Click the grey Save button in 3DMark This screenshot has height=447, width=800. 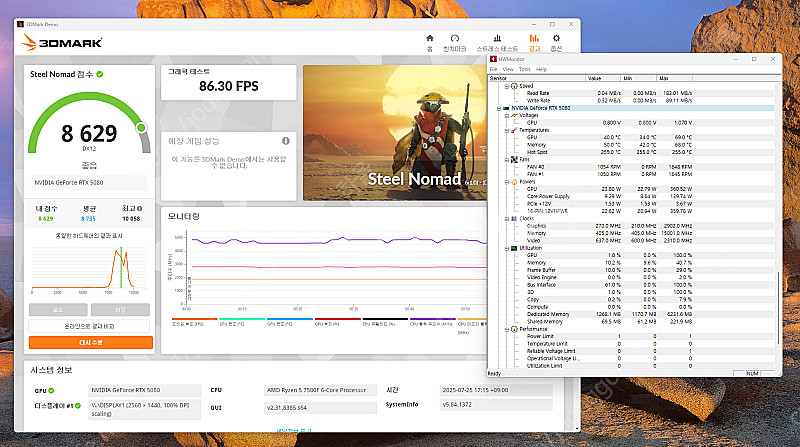click(120, 310)
